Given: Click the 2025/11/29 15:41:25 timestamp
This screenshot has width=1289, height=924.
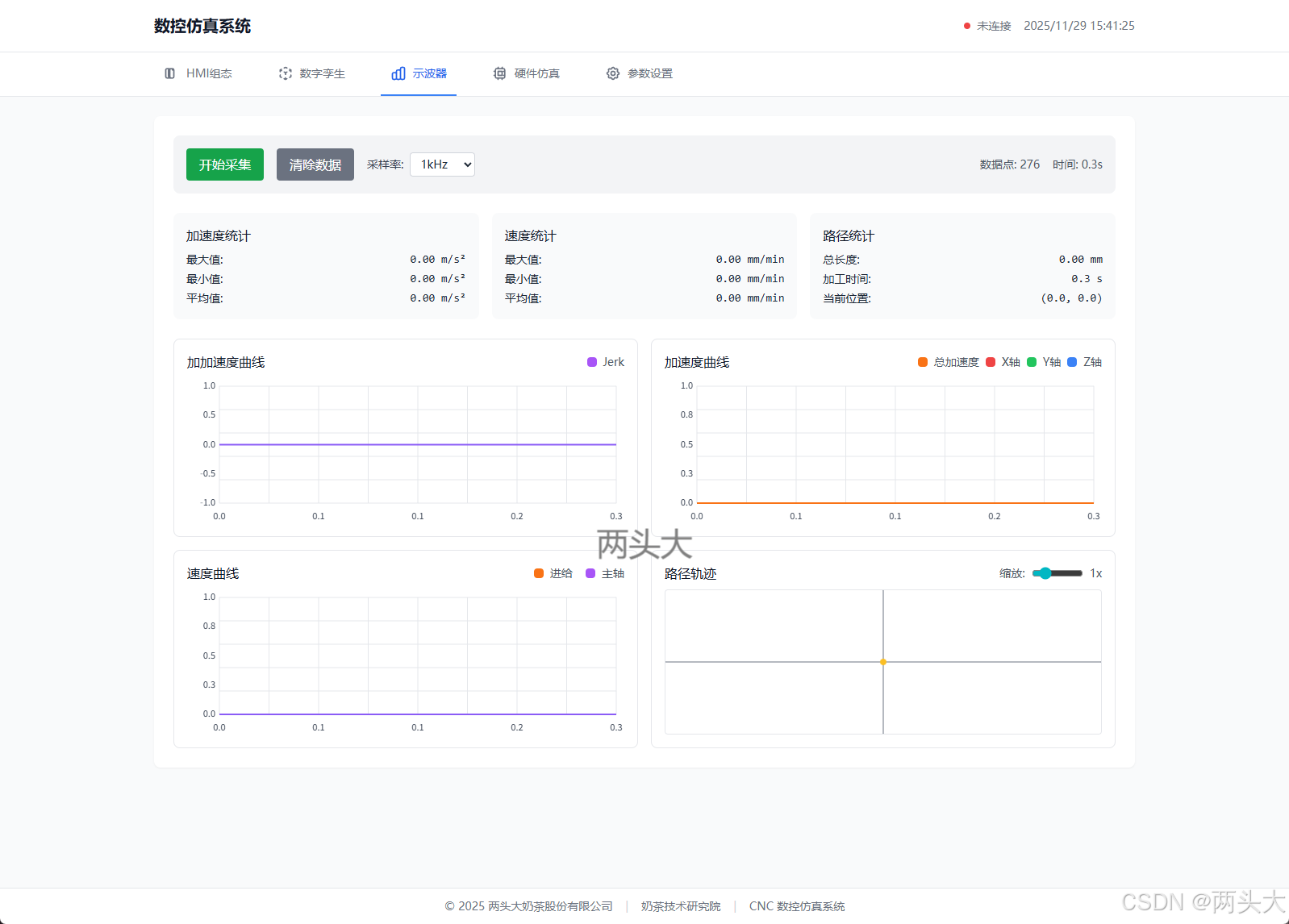Looking at the screenshot, I should [x=1079, y=26].
